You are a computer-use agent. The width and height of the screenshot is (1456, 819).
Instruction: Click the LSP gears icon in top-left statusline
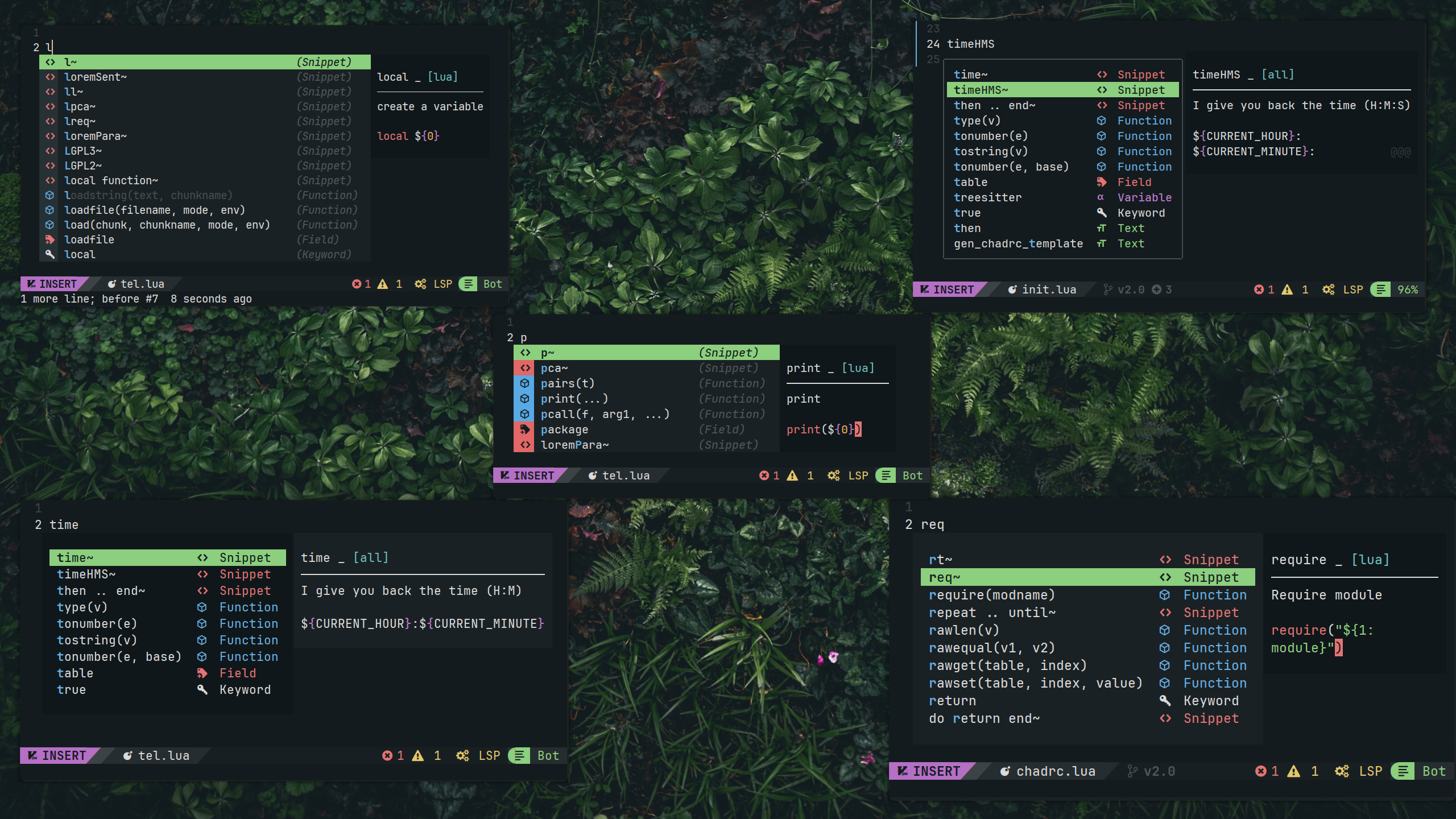click(420, 284)
